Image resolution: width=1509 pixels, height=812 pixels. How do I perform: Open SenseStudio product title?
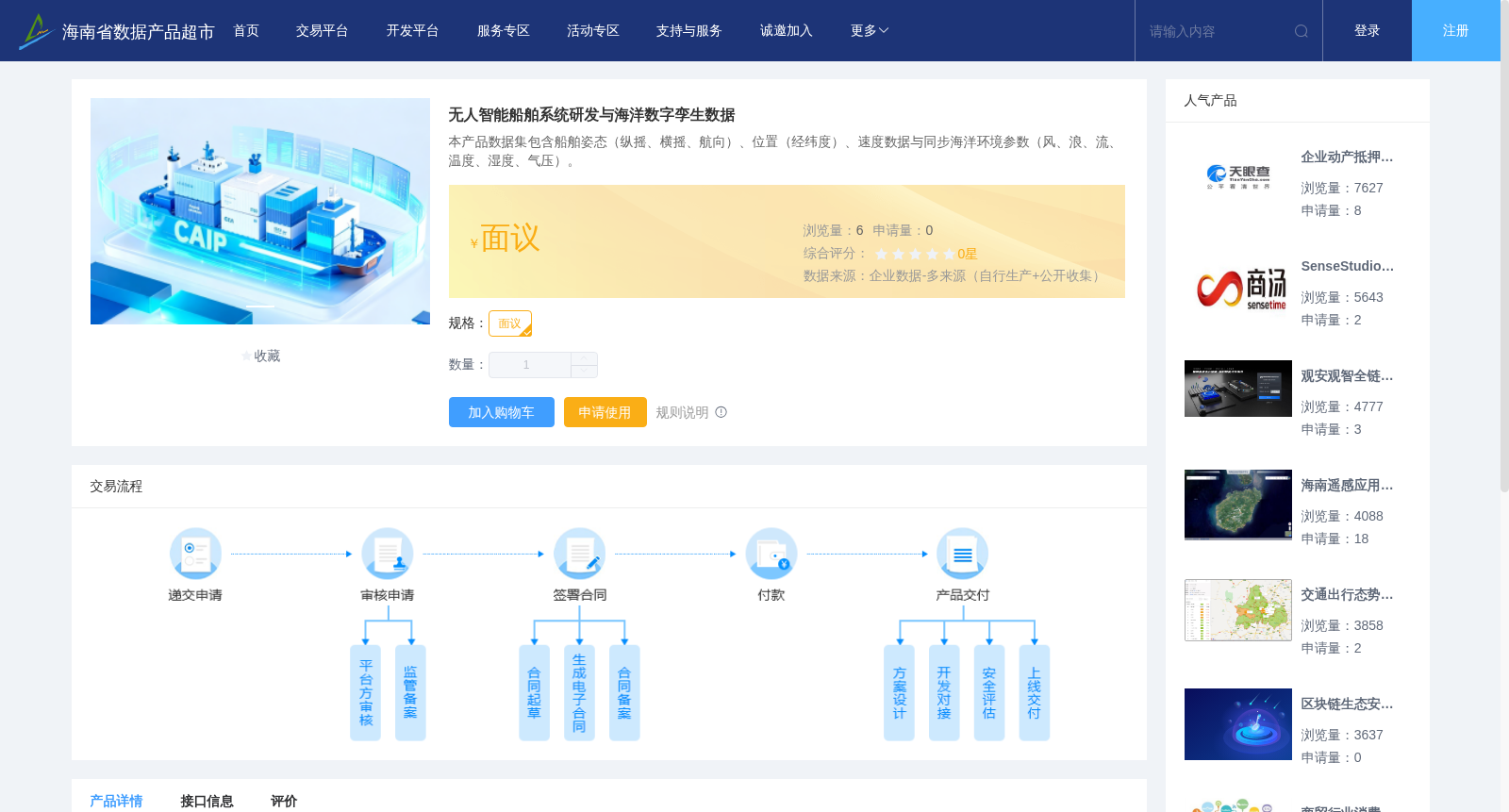[x=1347, y=267]
